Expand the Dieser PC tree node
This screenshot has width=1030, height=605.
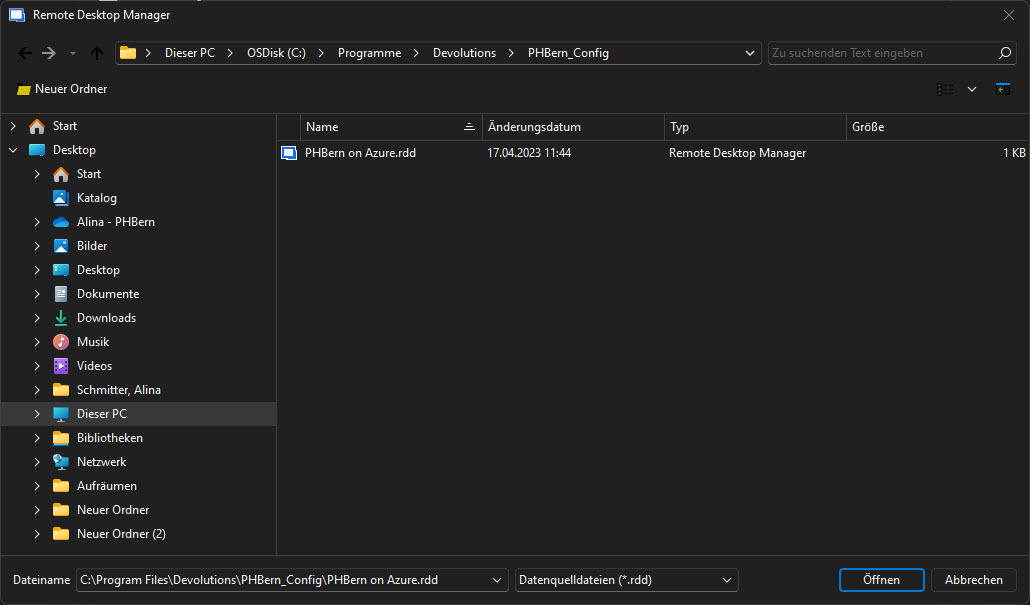pos(37,414)
